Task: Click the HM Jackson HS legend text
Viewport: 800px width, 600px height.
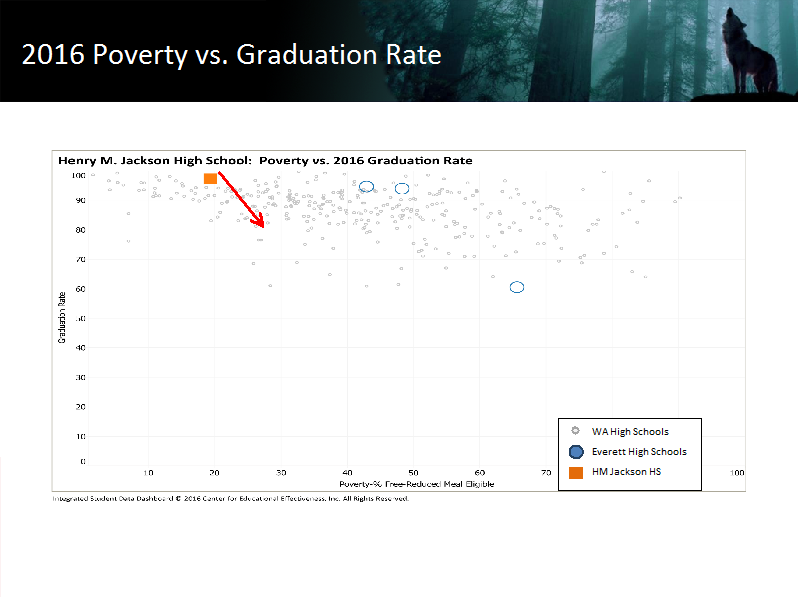Action: [627, 472]
